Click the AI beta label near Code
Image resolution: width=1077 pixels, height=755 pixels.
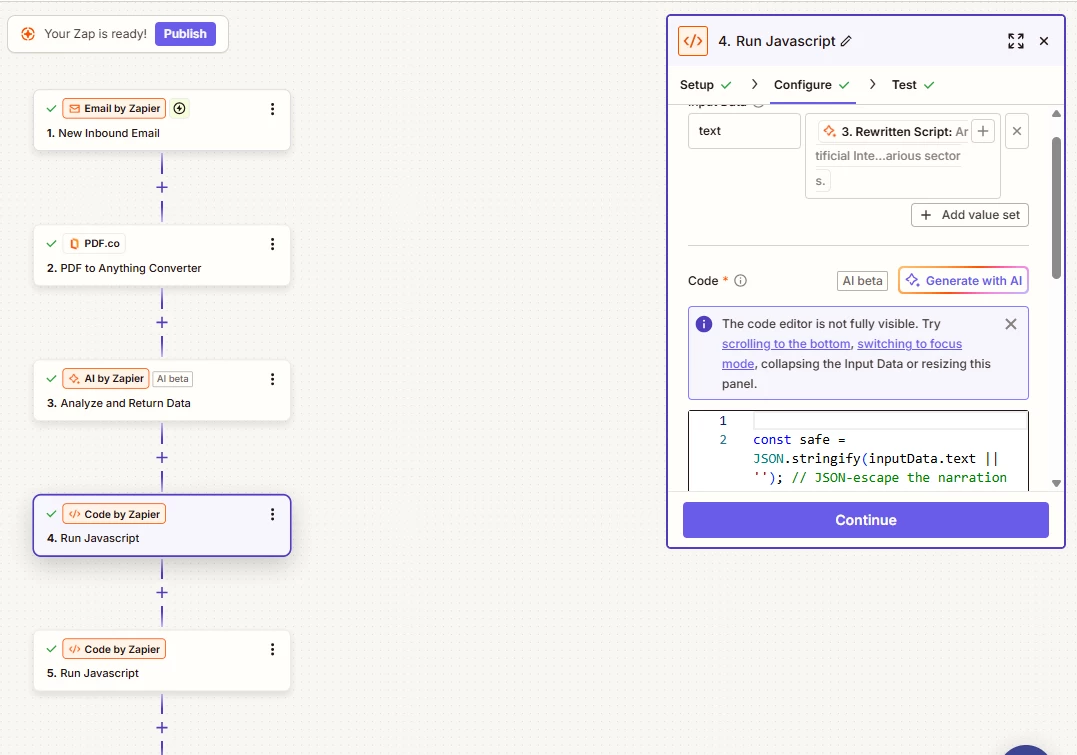click(x=863, y=280)
